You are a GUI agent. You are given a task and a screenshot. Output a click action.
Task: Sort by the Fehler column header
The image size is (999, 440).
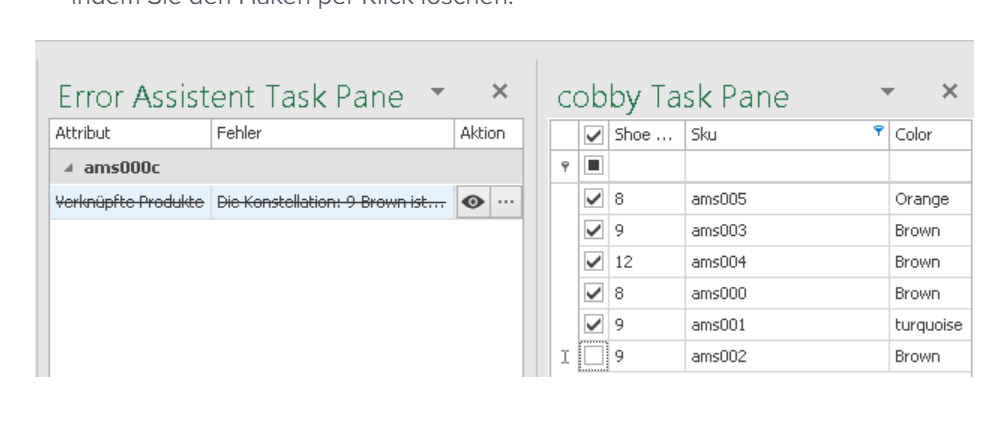tap(333, 134)
